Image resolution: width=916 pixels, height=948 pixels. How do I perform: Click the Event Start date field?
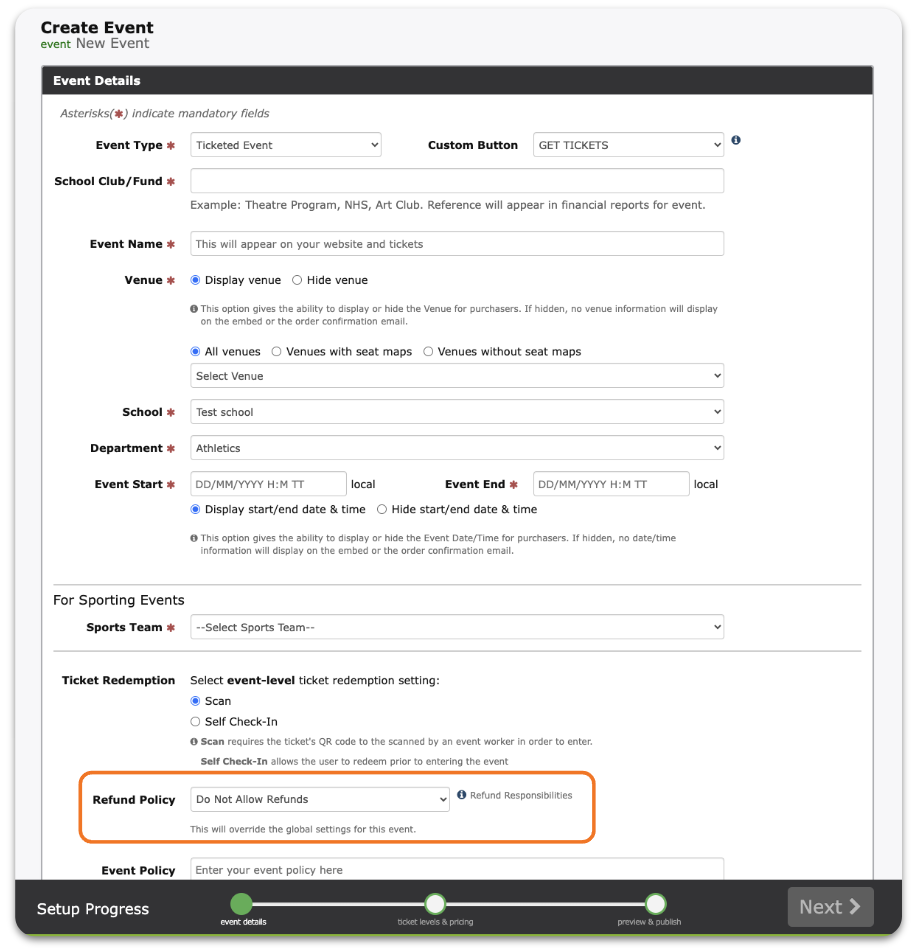click(x=268, y=484)
